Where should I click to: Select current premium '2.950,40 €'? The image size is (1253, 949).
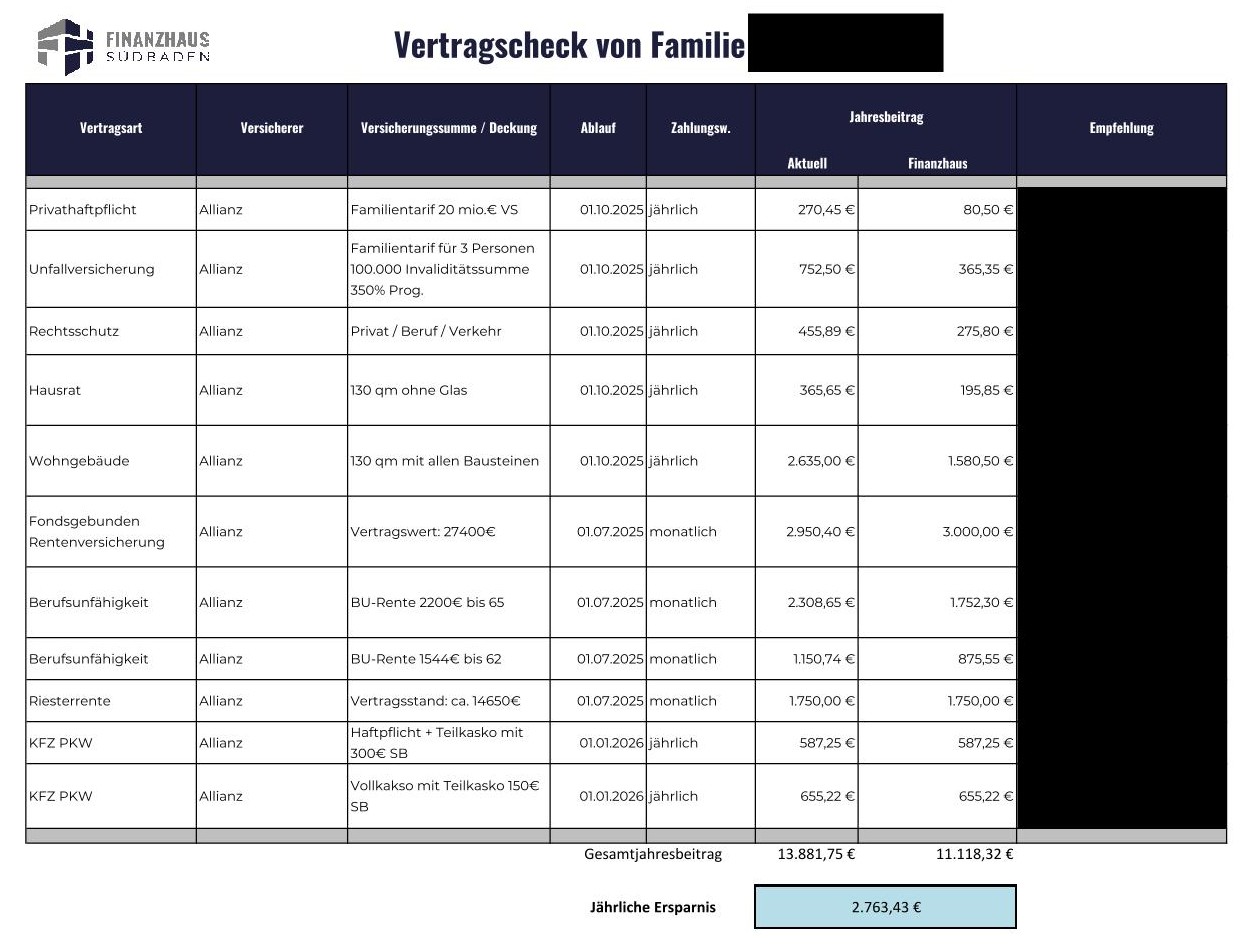(821, 532)
